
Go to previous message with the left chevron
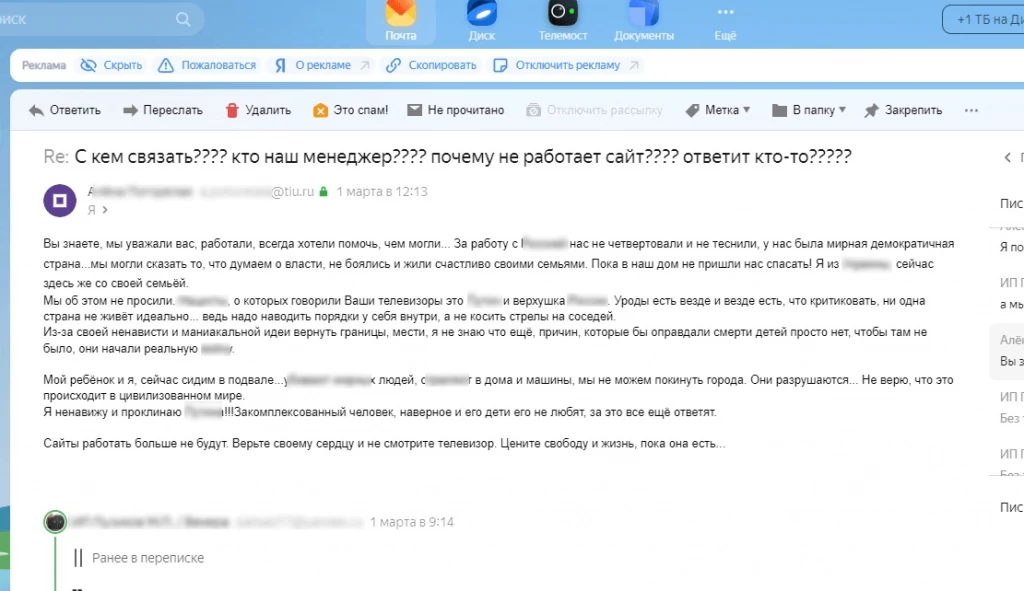(x=1008, y=157)
